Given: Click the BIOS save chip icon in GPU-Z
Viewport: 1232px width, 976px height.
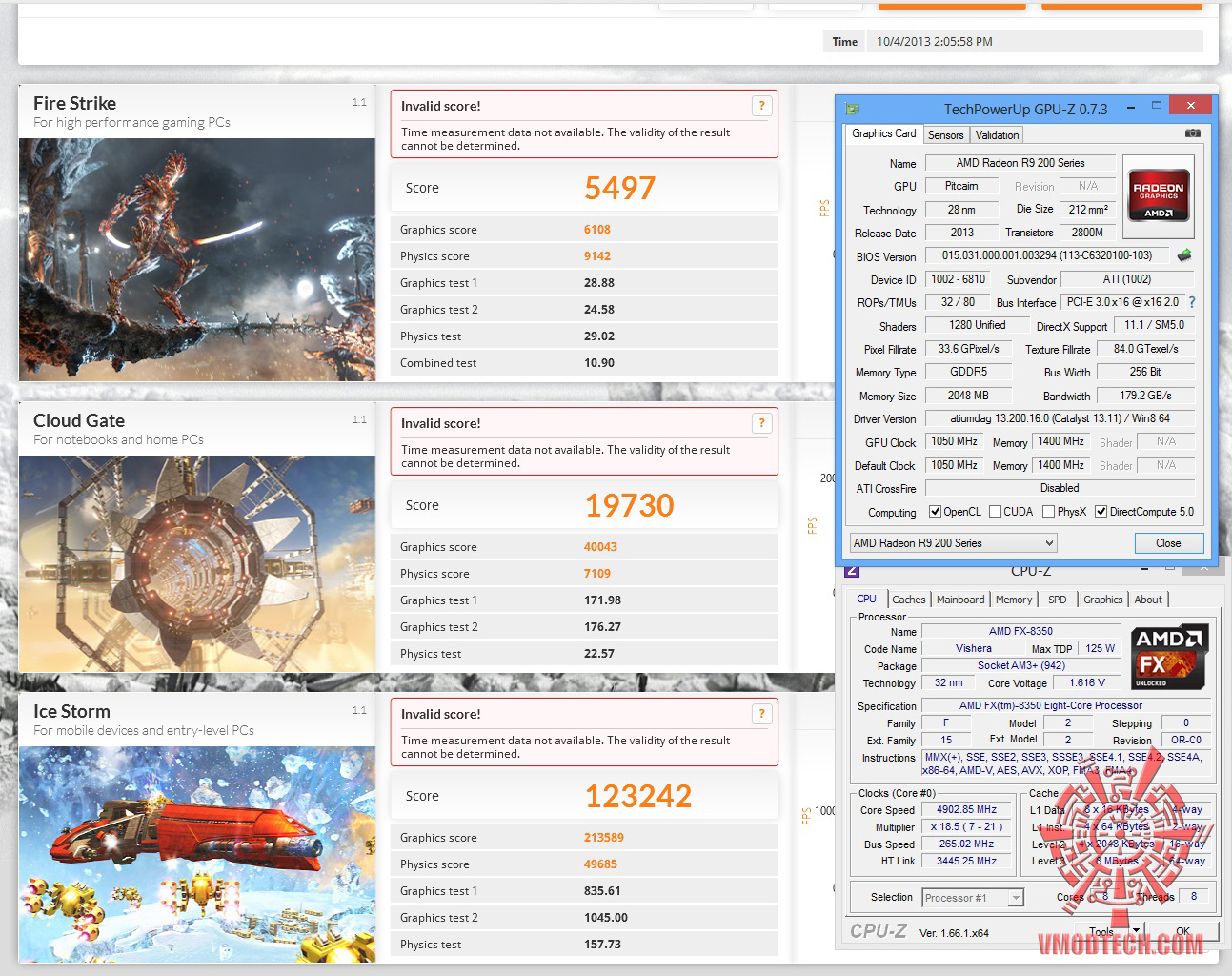Looking at the screenshot, I should [x=1184, y=255].
